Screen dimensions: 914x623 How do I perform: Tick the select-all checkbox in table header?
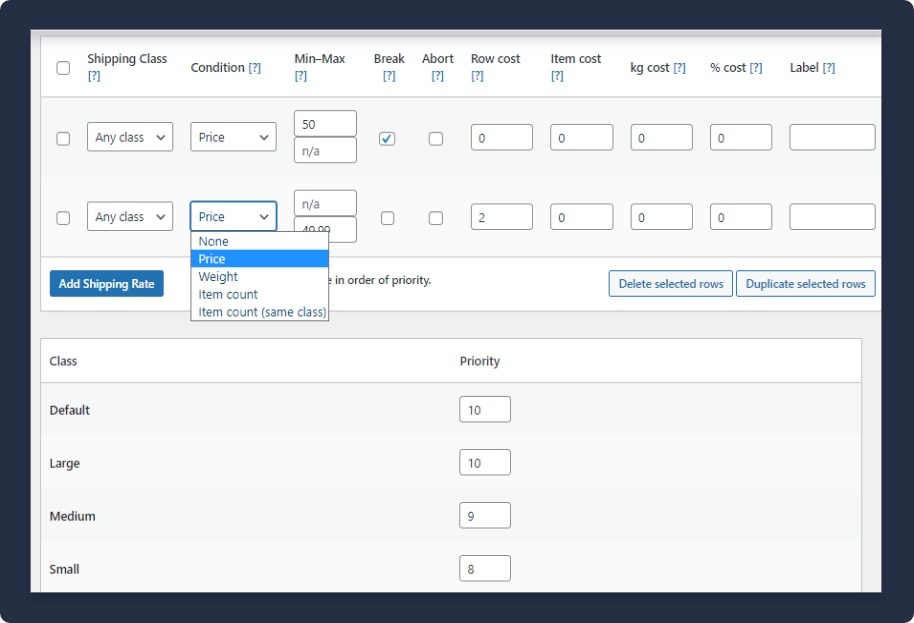(x=63, y=68)
